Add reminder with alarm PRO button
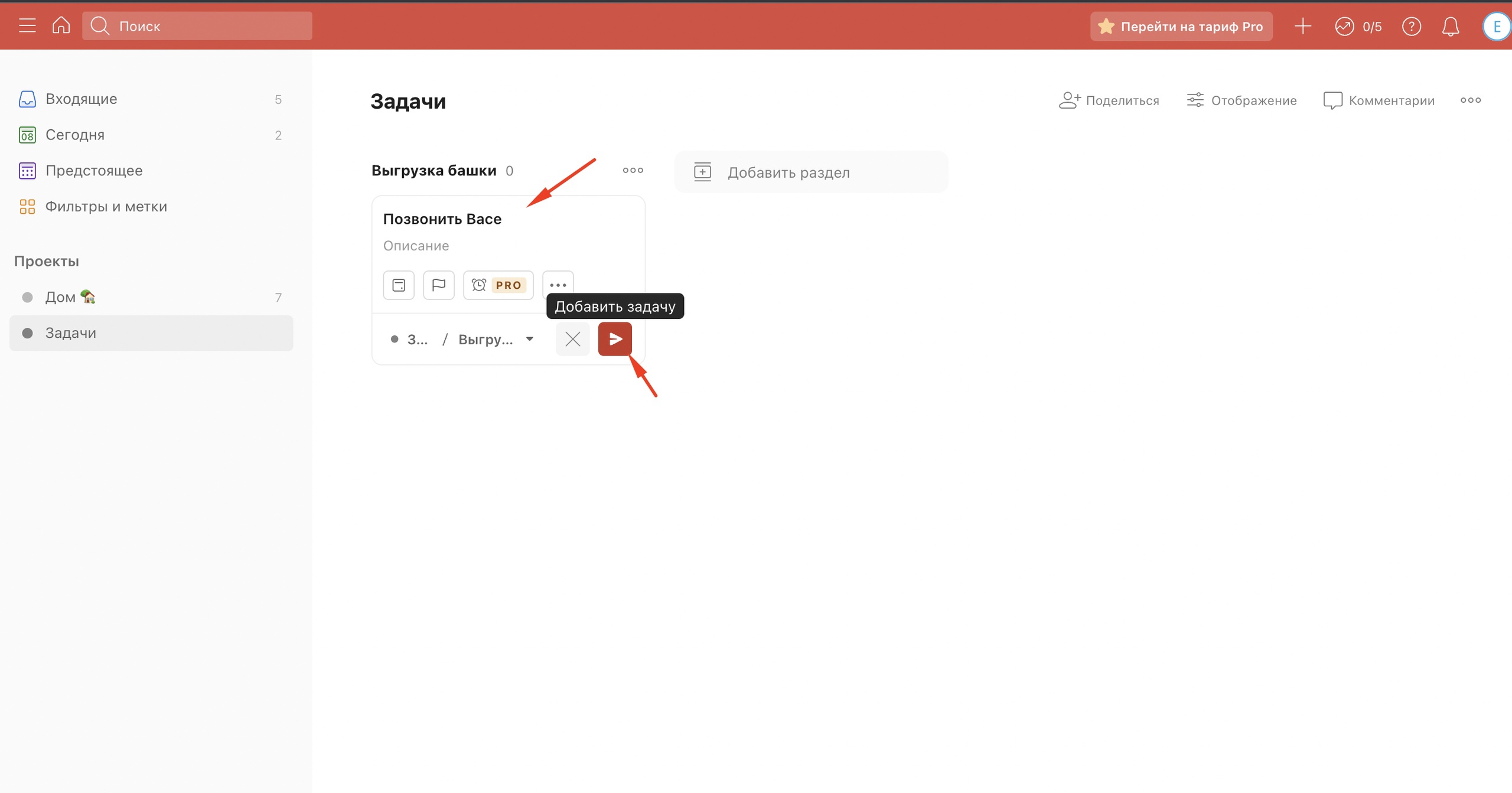The image size is (1512, 793). click(498, 285)
